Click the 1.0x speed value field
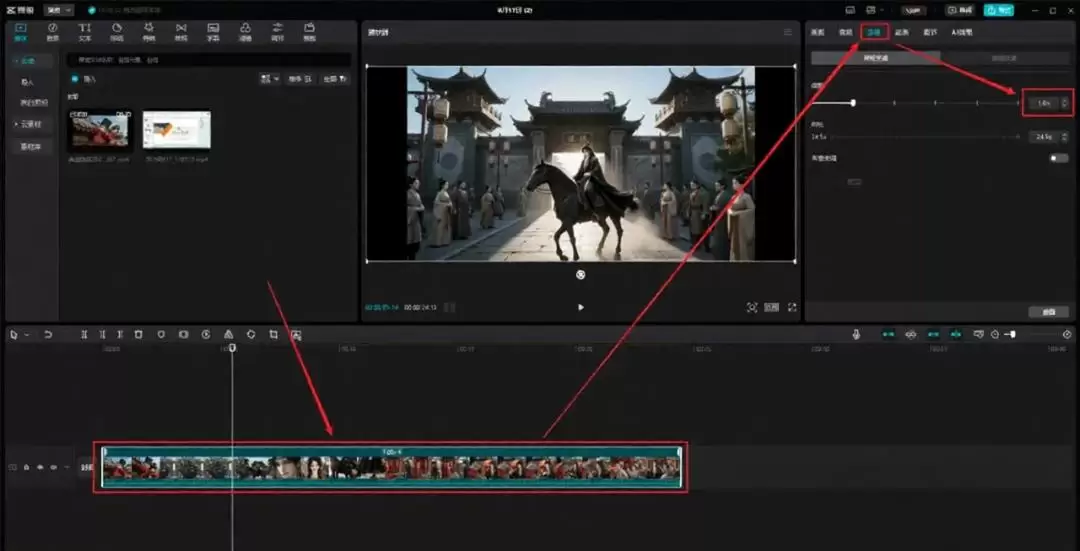This screenshot has width=1080, height=551. [x=1043, y=103]
